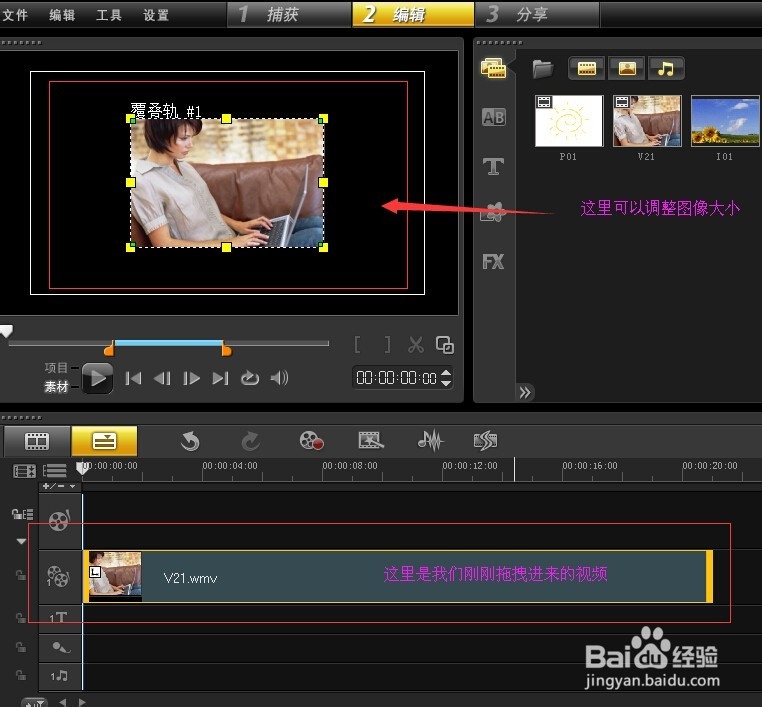Open the FX filter library

[493, 262]
